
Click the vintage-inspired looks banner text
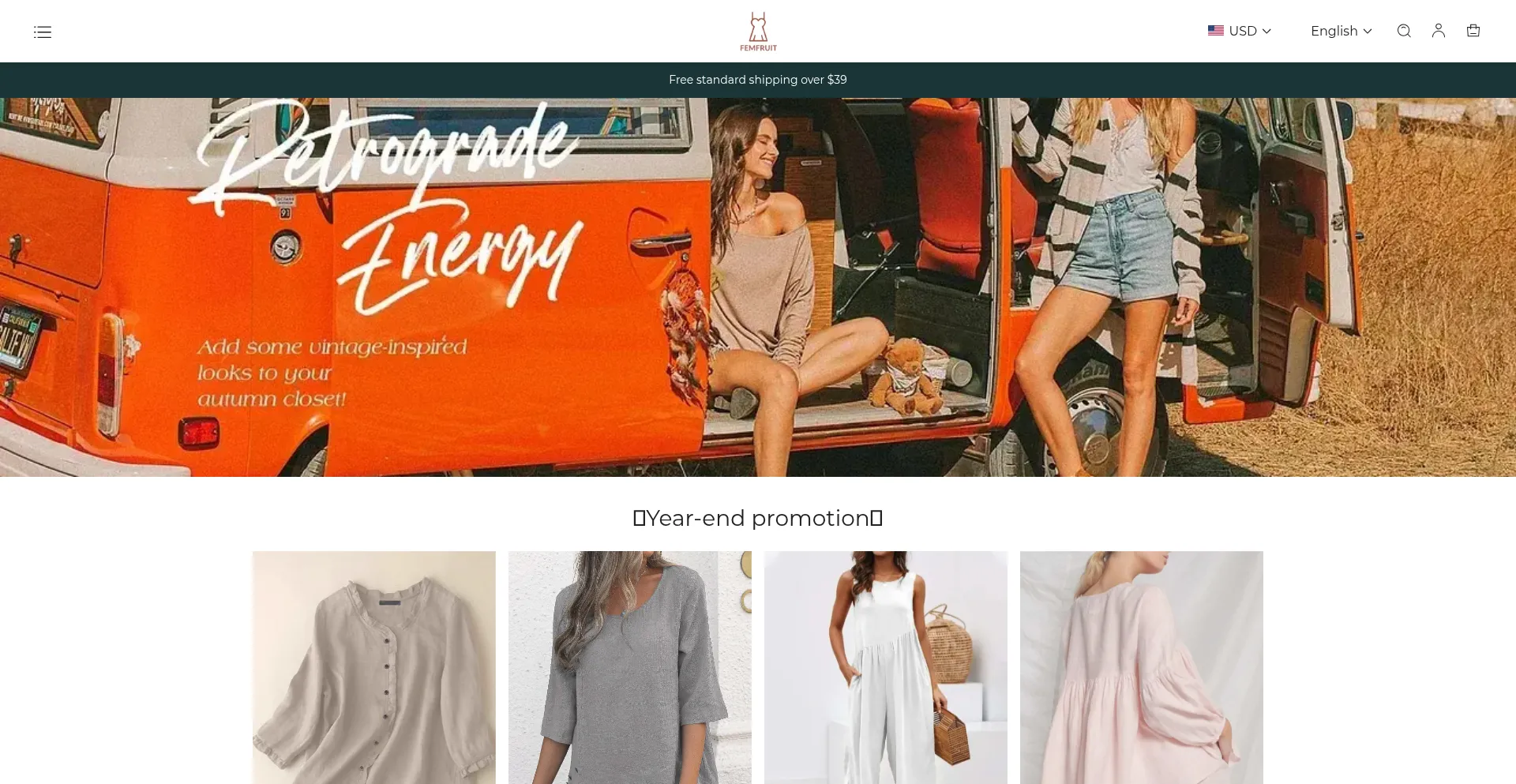tap(332, 373)
